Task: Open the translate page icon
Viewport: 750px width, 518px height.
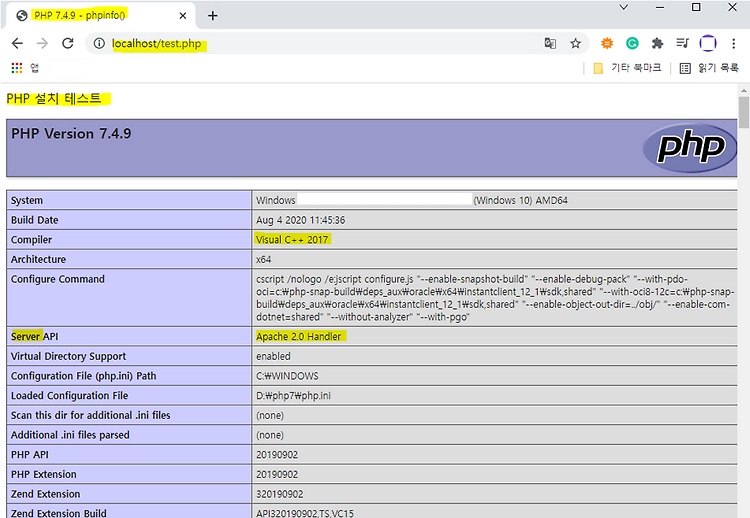Action: tap(550, 44)
